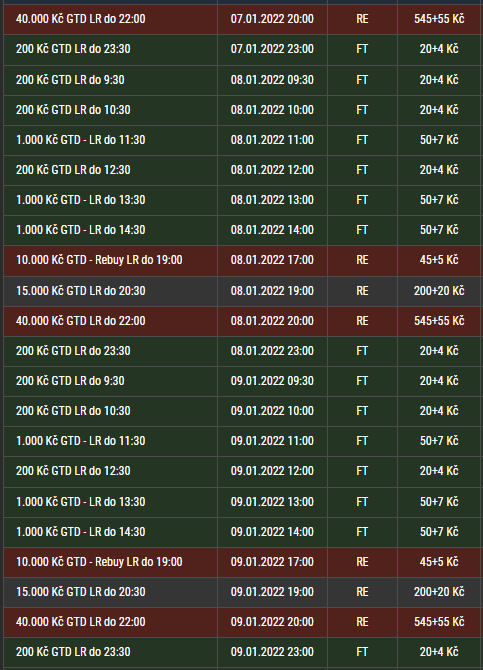Select the 08.01.2022 12:00 date cell
The image size is (483, 670).
point(272,170)
